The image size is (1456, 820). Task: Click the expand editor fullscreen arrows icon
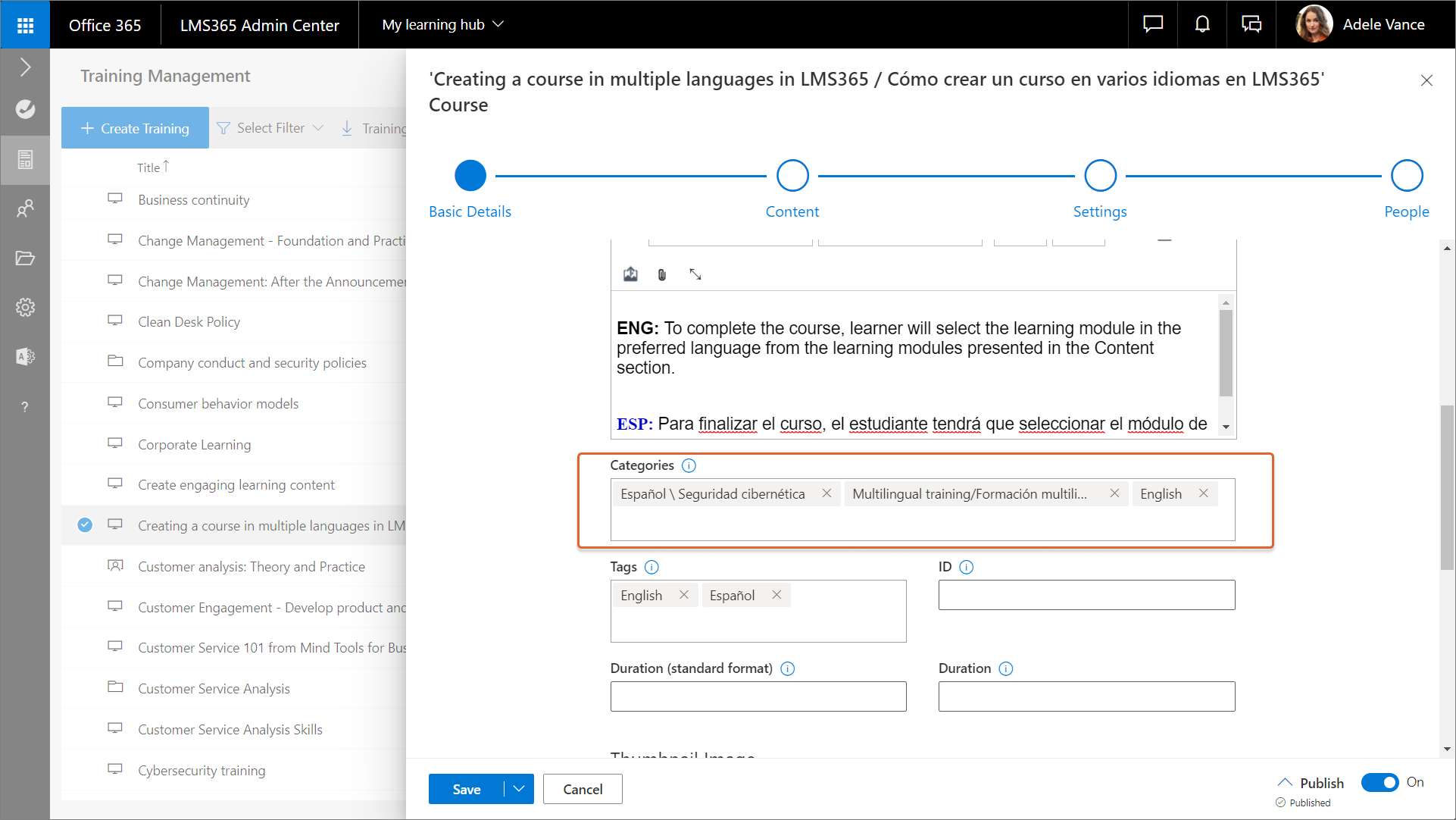click(x=695, y=274)
